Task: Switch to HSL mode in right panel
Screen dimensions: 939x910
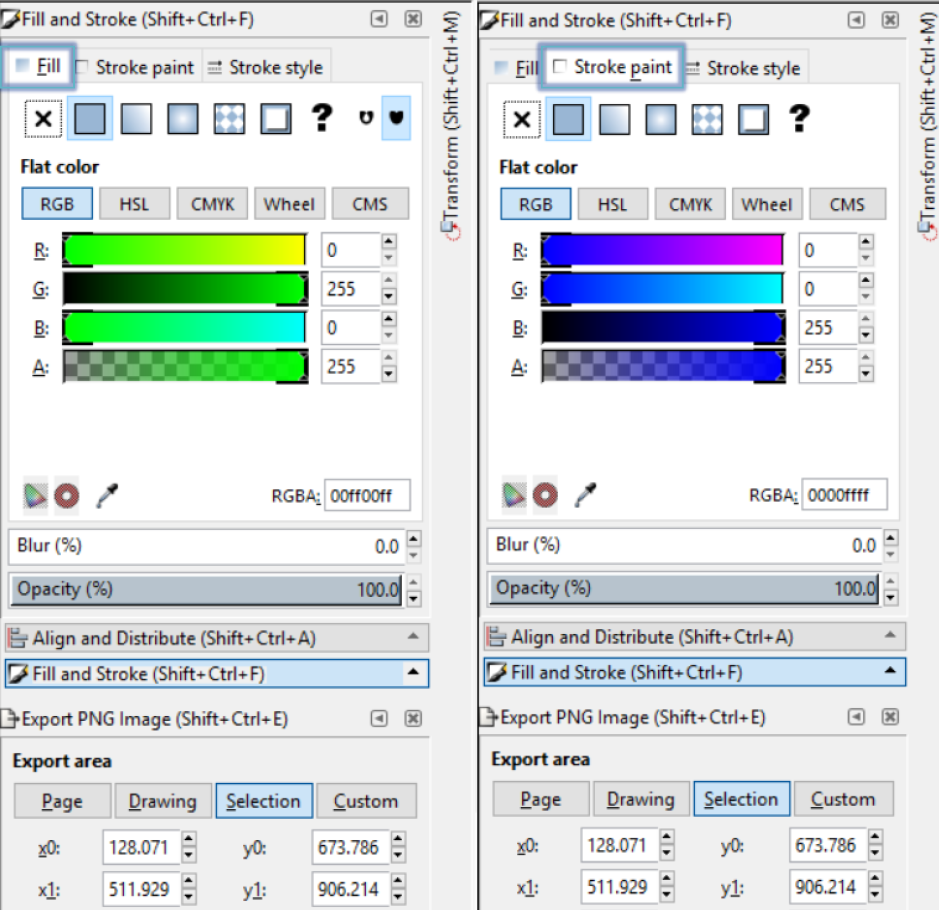Action: click(x=613, y=204)
